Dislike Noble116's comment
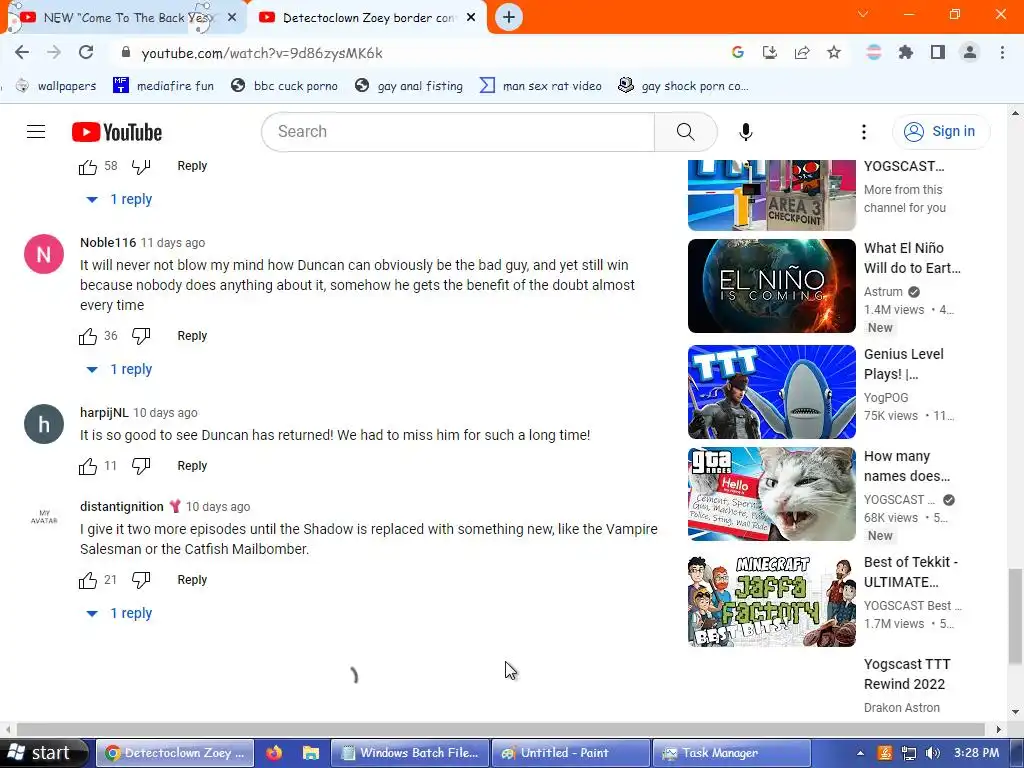 141,336
